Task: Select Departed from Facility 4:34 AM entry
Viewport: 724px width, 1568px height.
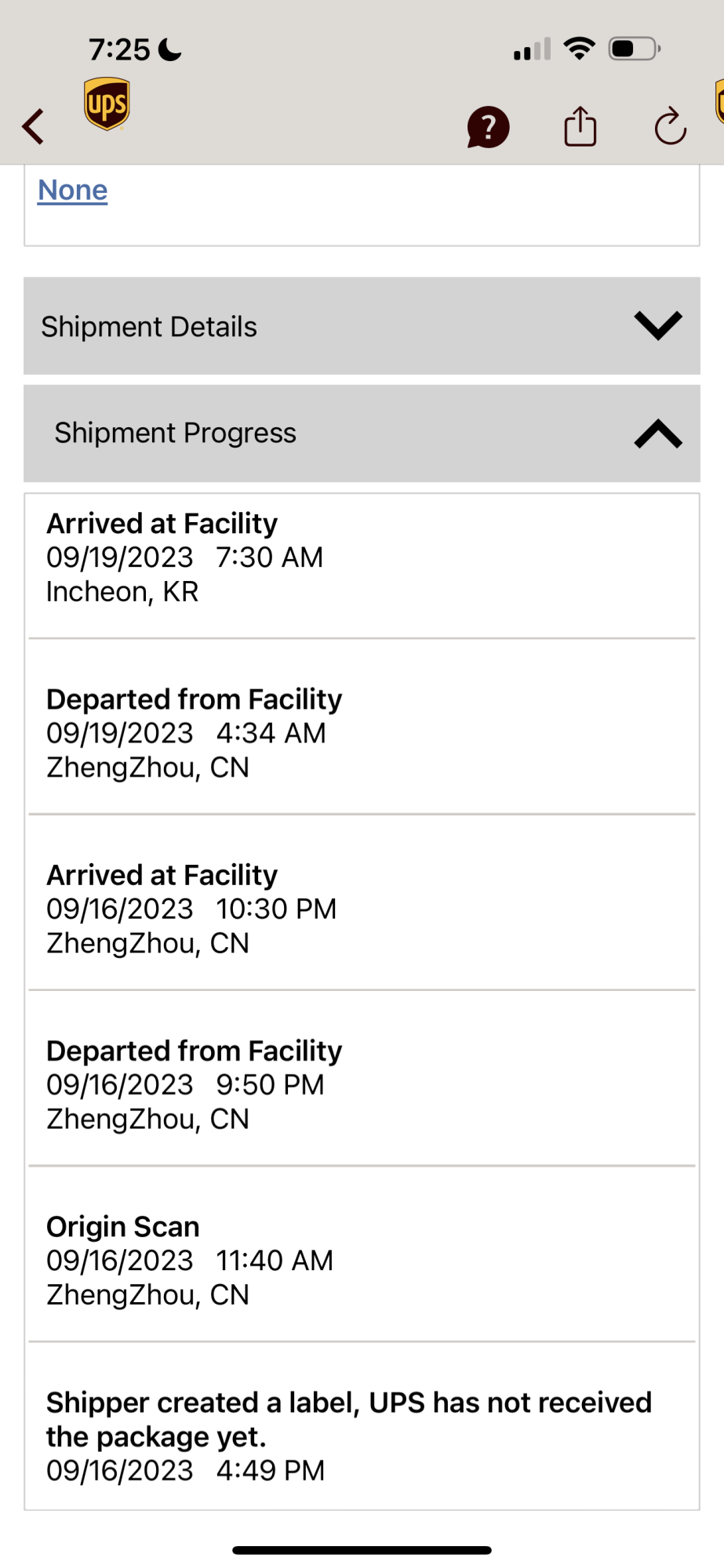Action: point(362,733)
